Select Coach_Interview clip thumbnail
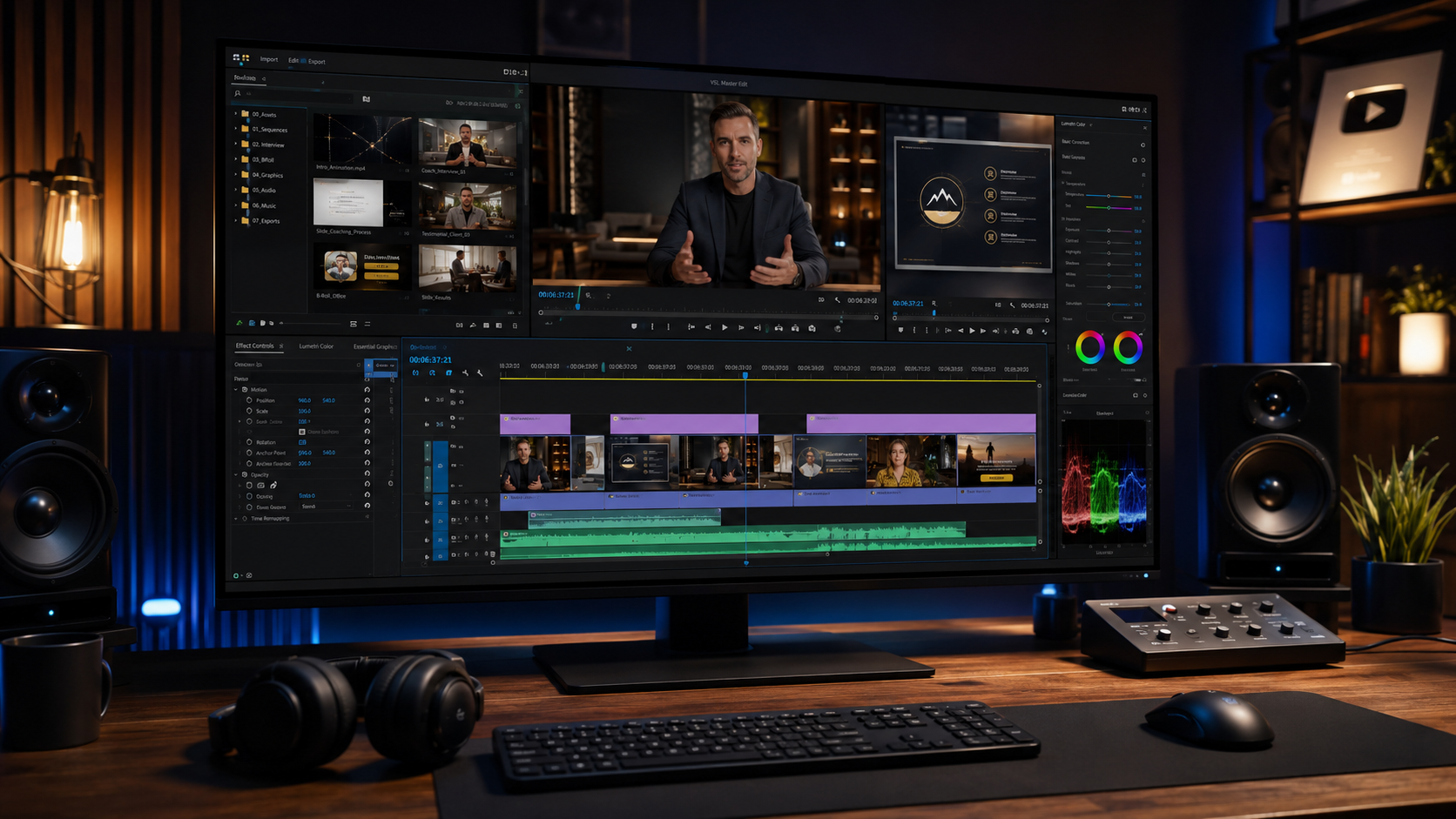This screenshot has width=1456, height=819. click(x=467, y=142)
